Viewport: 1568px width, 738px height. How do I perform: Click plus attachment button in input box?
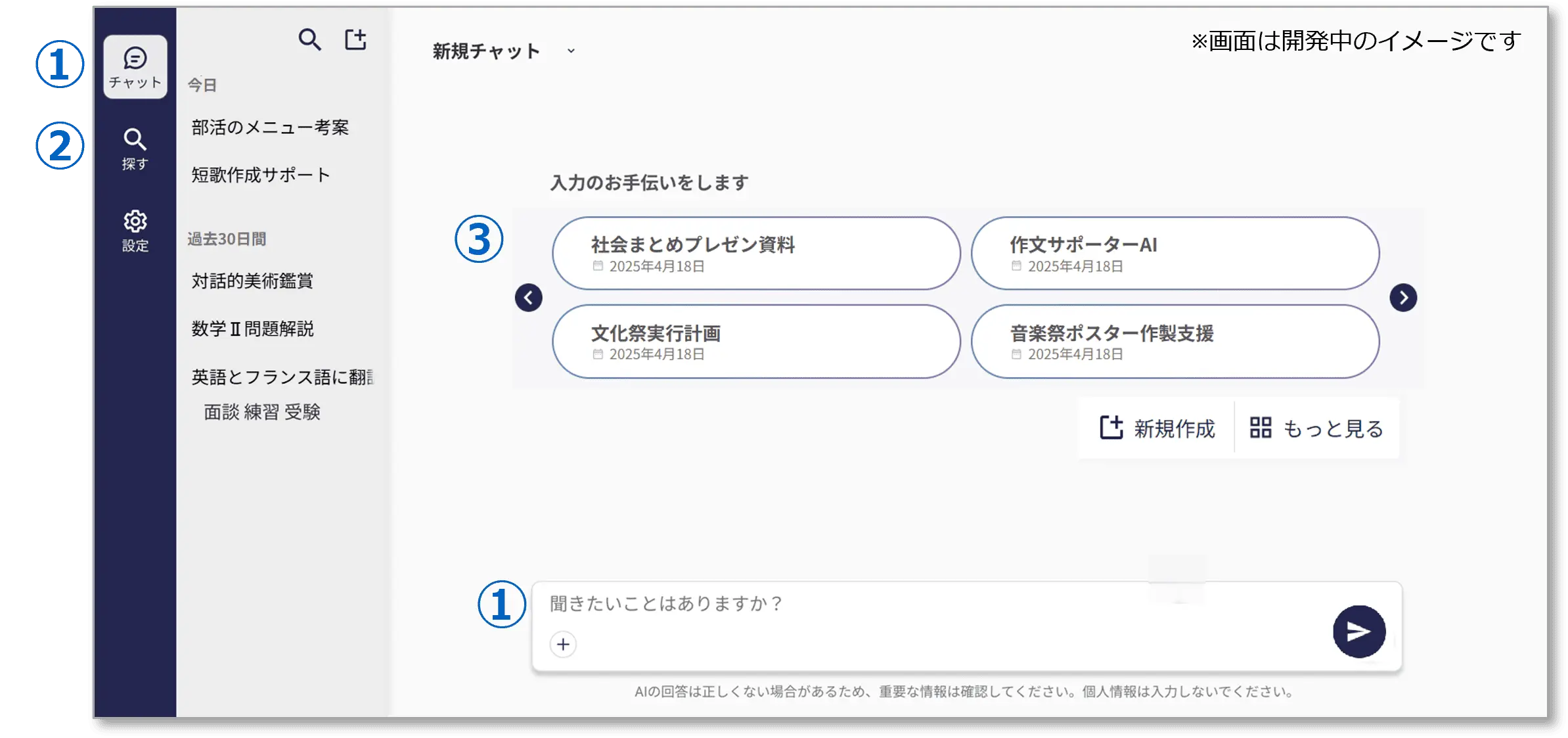pyautogui.click(x=563, y=644)
